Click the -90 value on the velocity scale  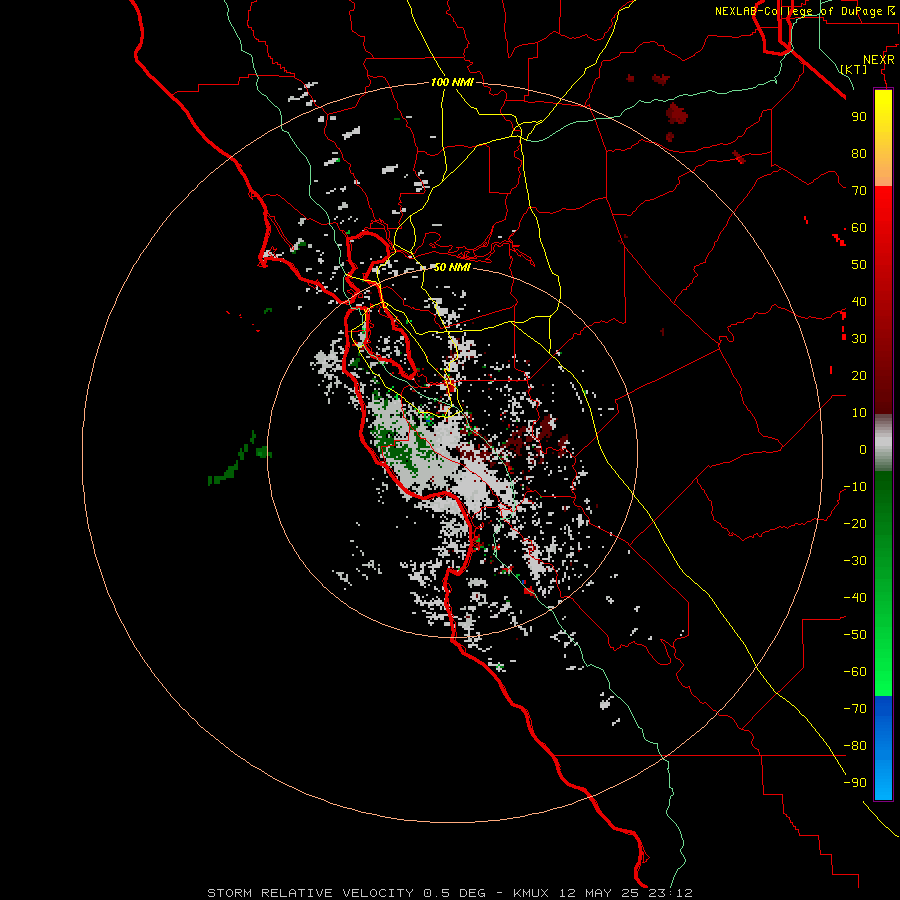tap(855, 782)
